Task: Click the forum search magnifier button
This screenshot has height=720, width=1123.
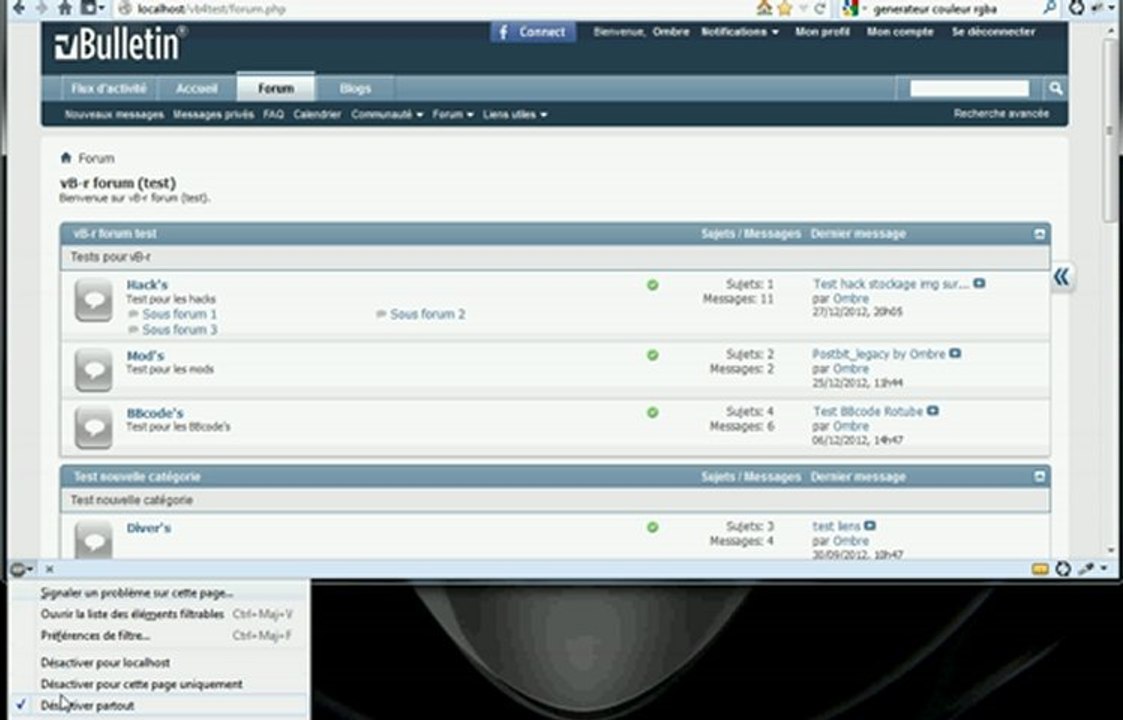Action: tap(1056, 88)
